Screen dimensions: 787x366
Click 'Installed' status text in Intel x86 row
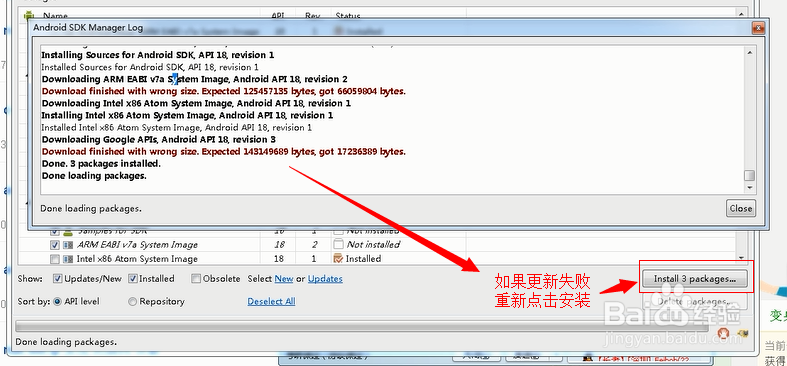point(363,259)
